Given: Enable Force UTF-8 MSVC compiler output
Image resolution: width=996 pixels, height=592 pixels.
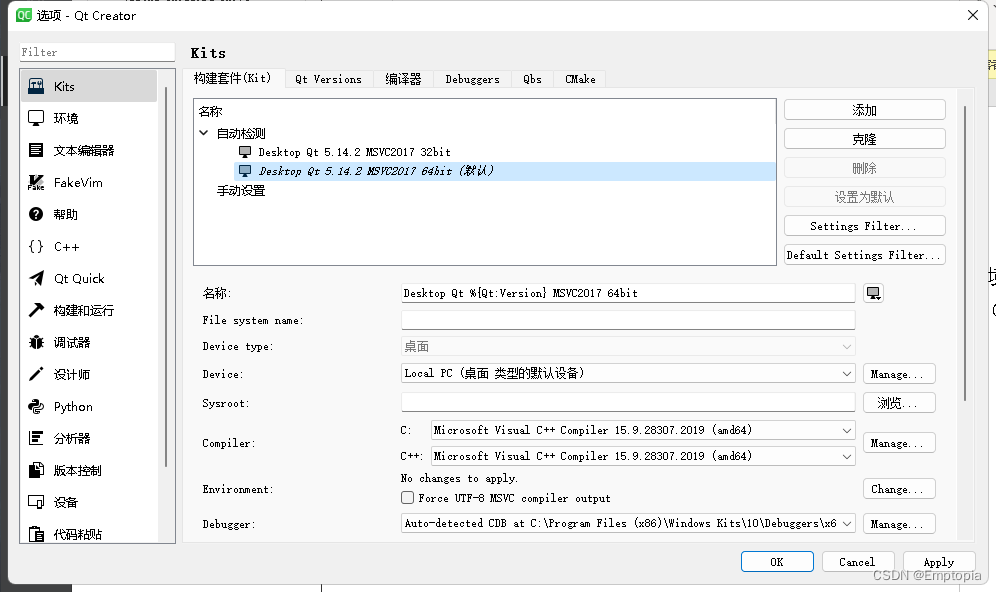Looking at the screenshot, I should pos(408,497).
